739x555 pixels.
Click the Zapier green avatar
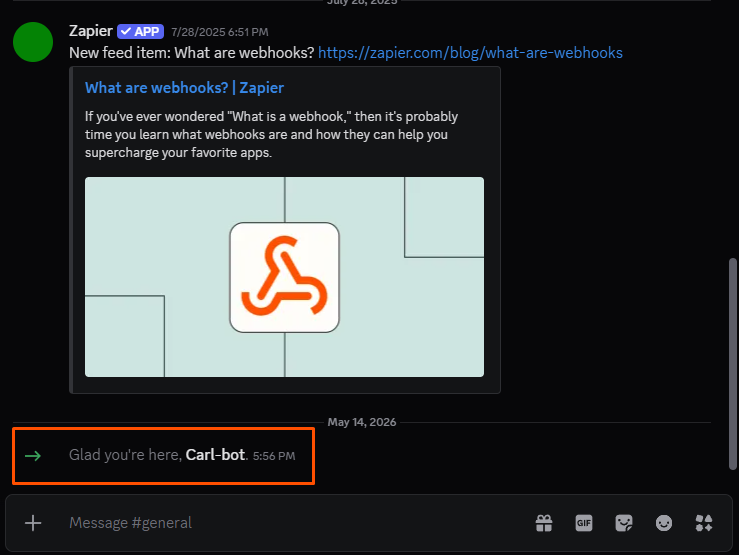point(33,42)
